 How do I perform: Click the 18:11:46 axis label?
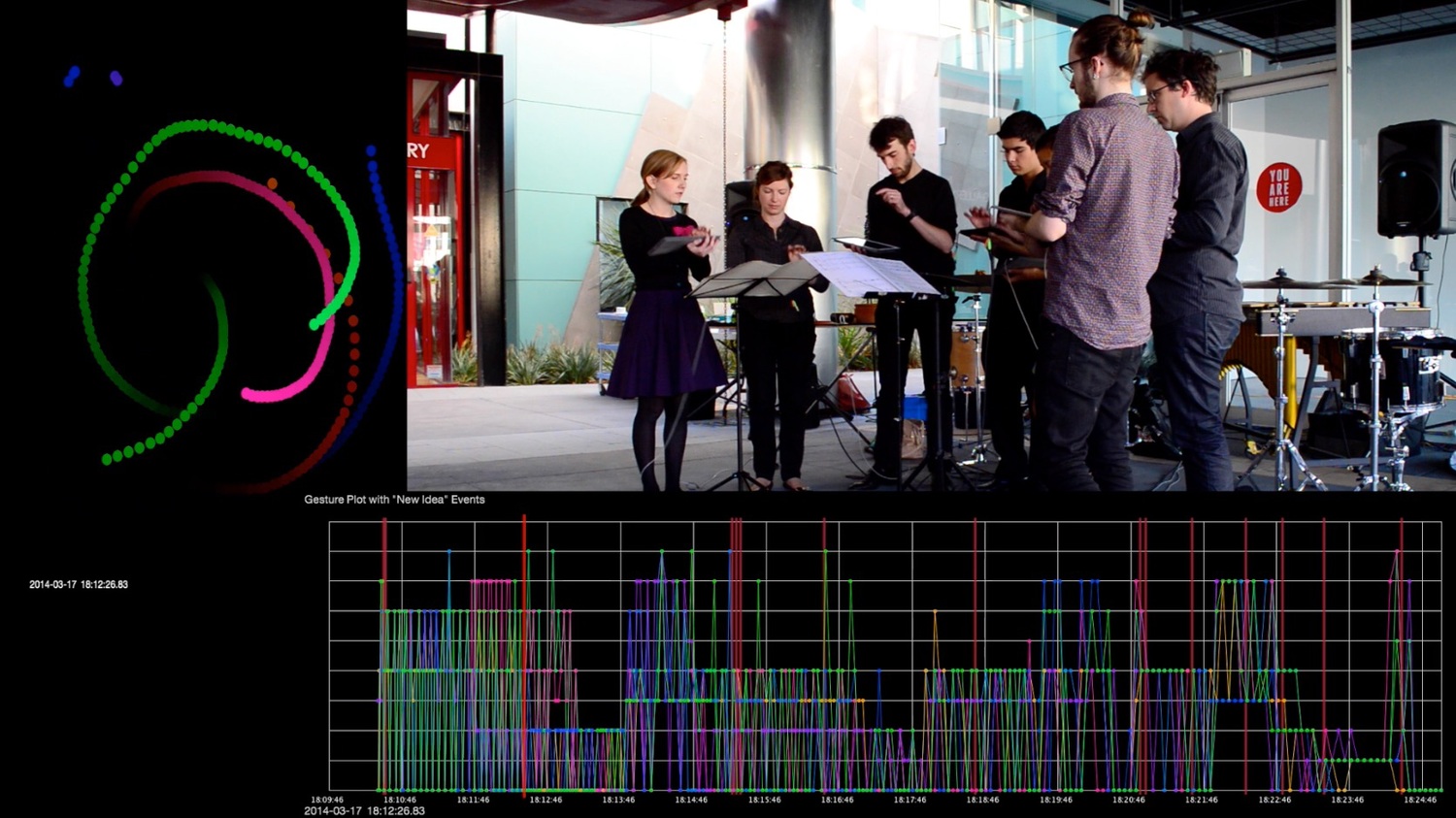click(473, 801)
